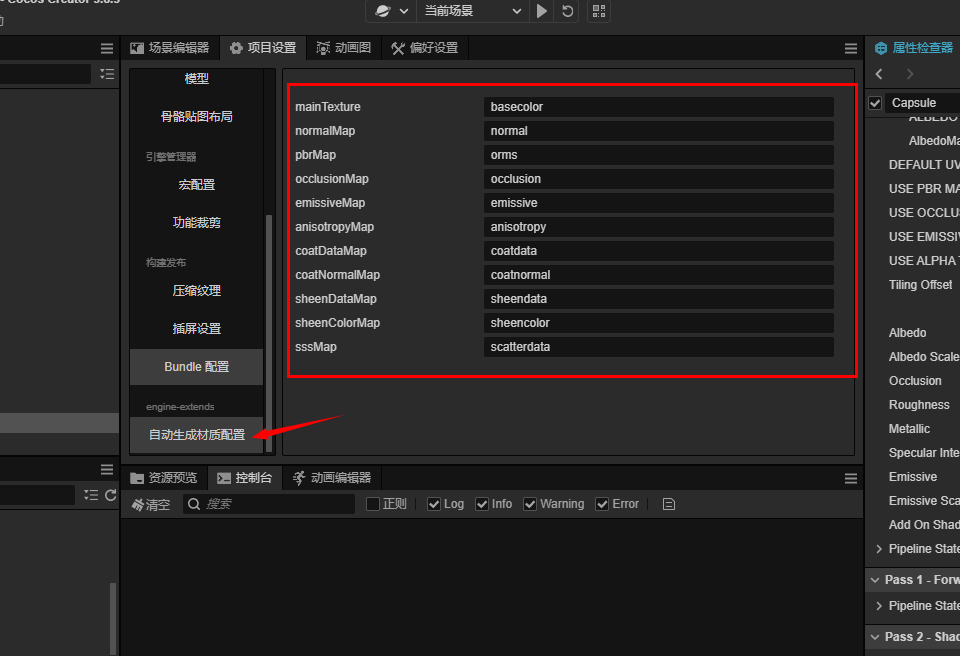The image size is (960, 656).
Task: Click the settings sidebar vertical scrollbar
Action: pyautogui.click(x=269, y=333)
